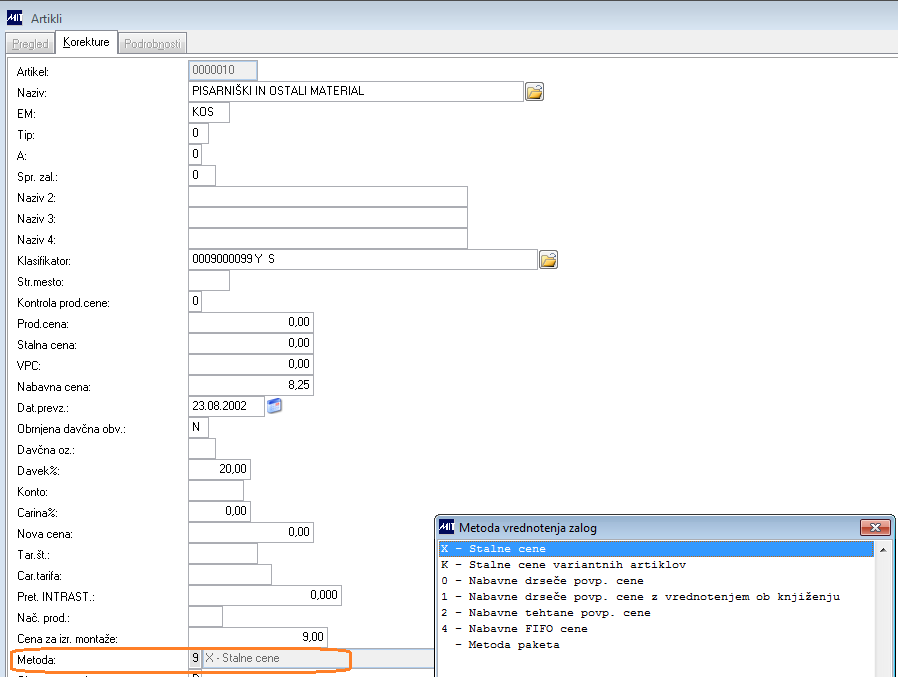Viewport: 898px width, 677px height.
Task: Click the Stalna cena value field
Action: click(x=251, y=343)
